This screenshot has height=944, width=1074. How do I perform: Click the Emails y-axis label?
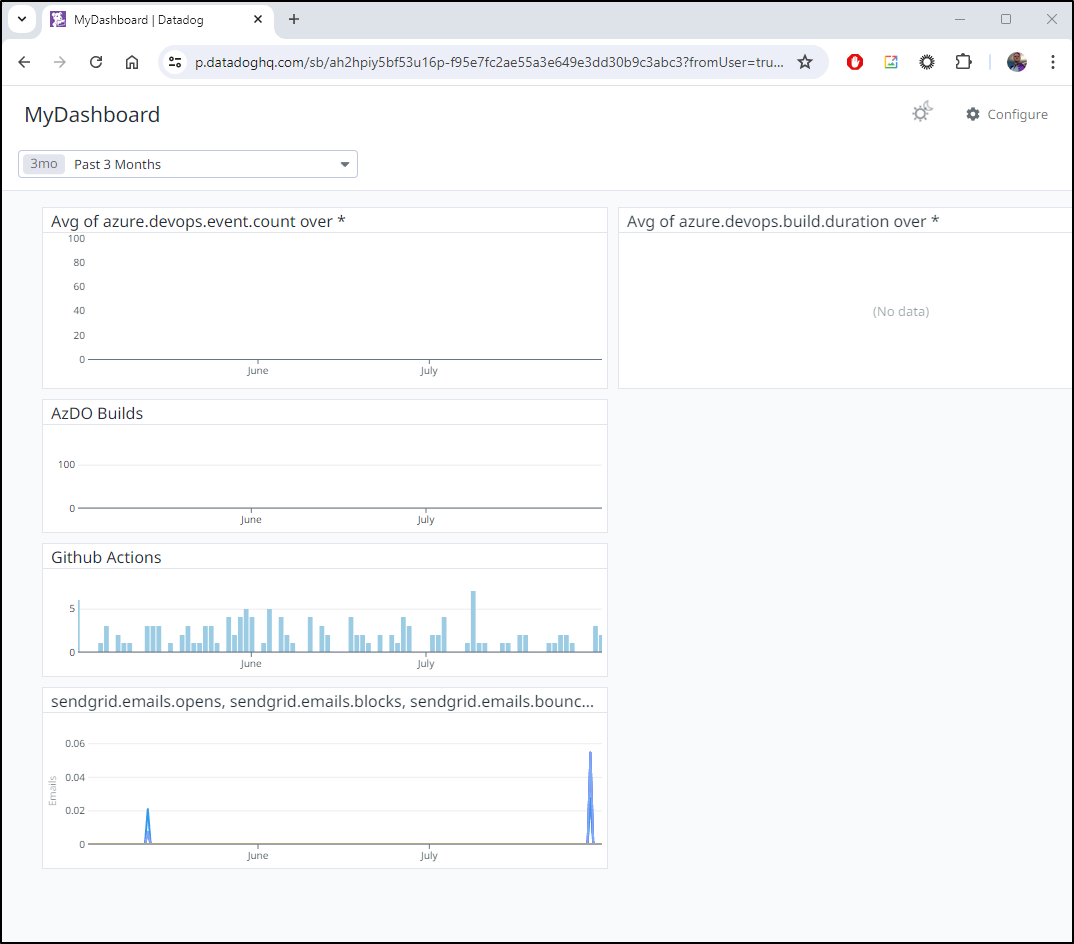click(53, 791)
